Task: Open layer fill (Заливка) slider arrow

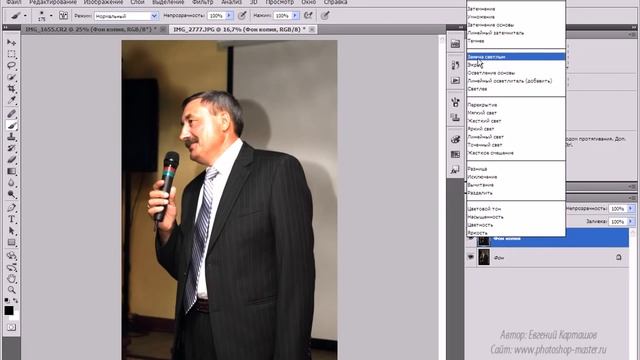Action: [x=631, y=221]
